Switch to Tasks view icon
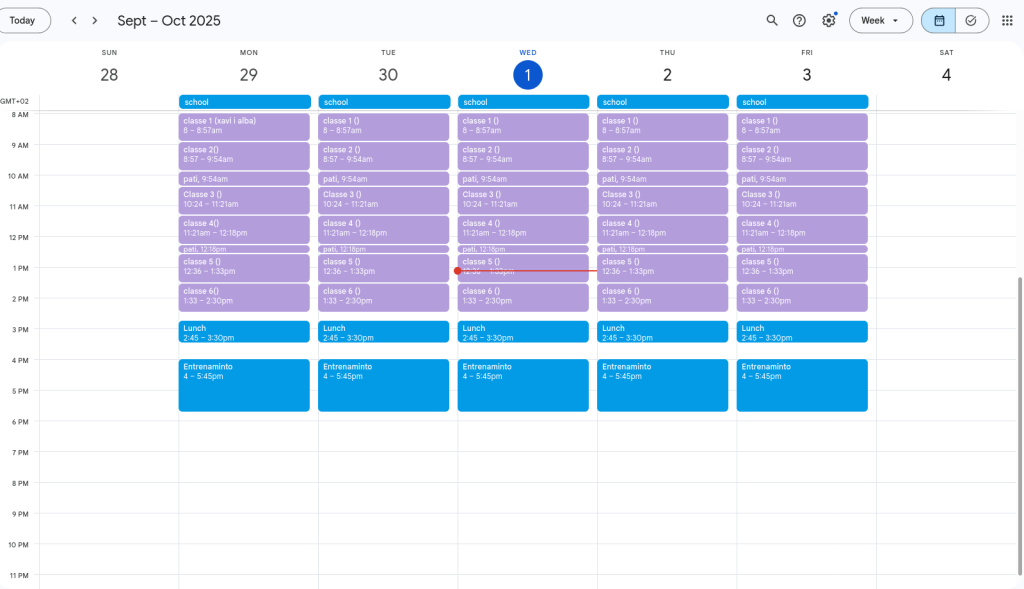Viewport: 1024px width, 589px height. [971, 20]
